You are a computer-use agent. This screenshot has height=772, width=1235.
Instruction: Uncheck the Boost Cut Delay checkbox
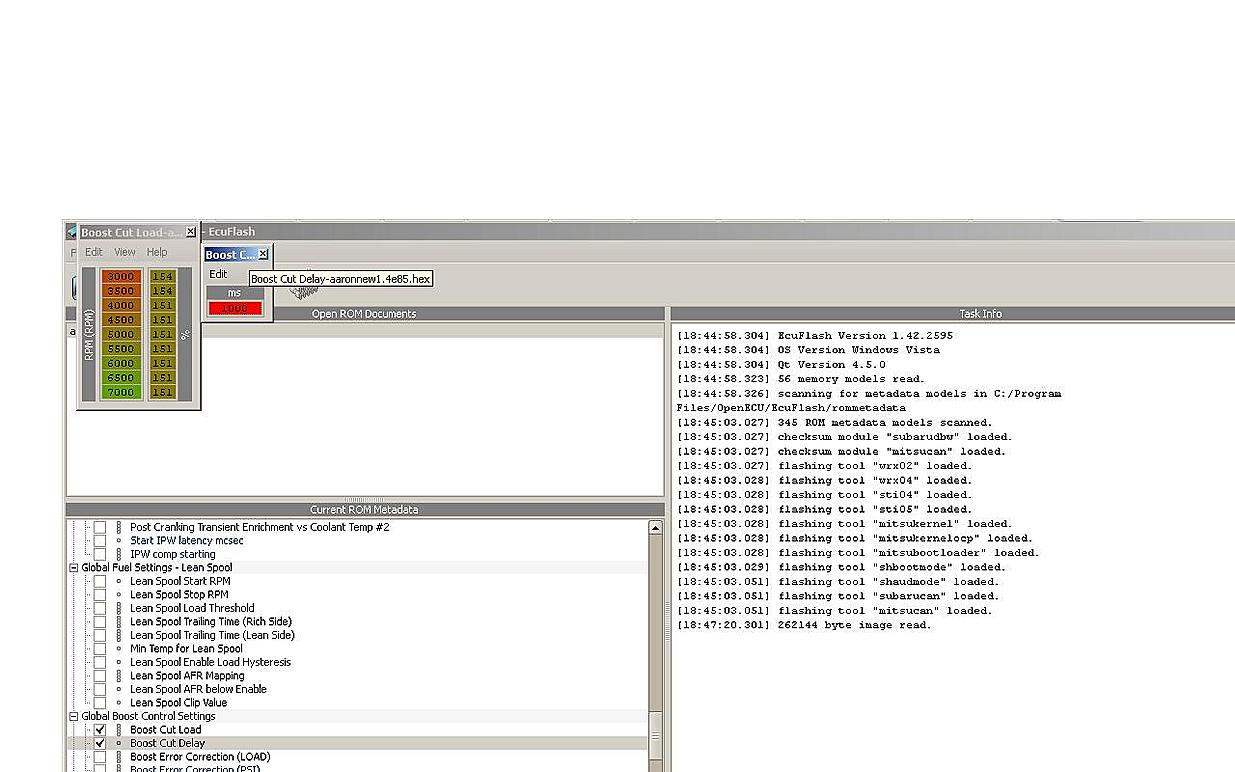(x=100, y=743)
